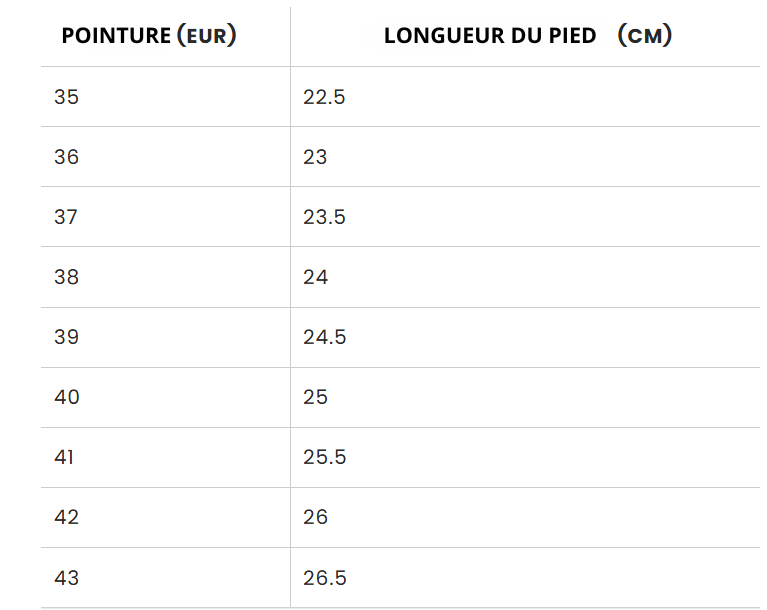Viewport: 767px width, 610px height.
Task: Select the 26 foot length cell
Action: 525,517
